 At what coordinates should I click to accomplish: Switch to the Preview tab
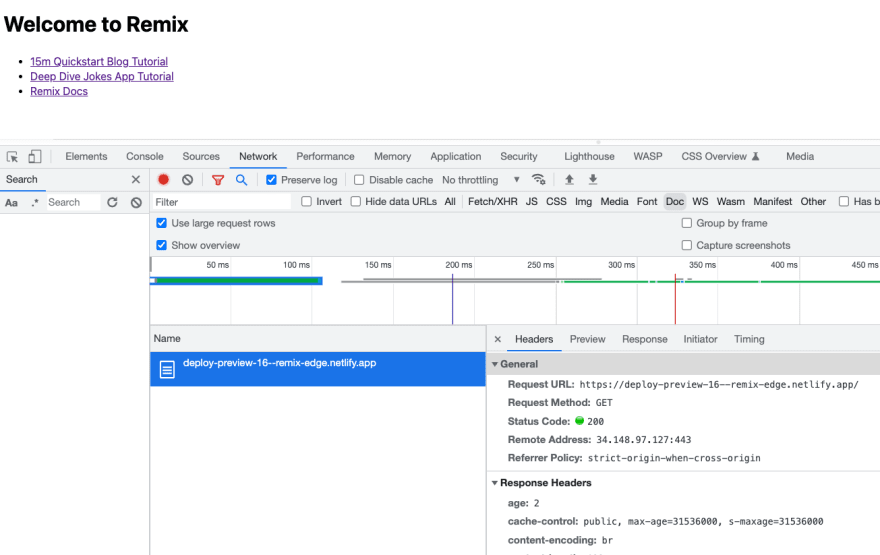pyautogui.click(x=588, y=340)
